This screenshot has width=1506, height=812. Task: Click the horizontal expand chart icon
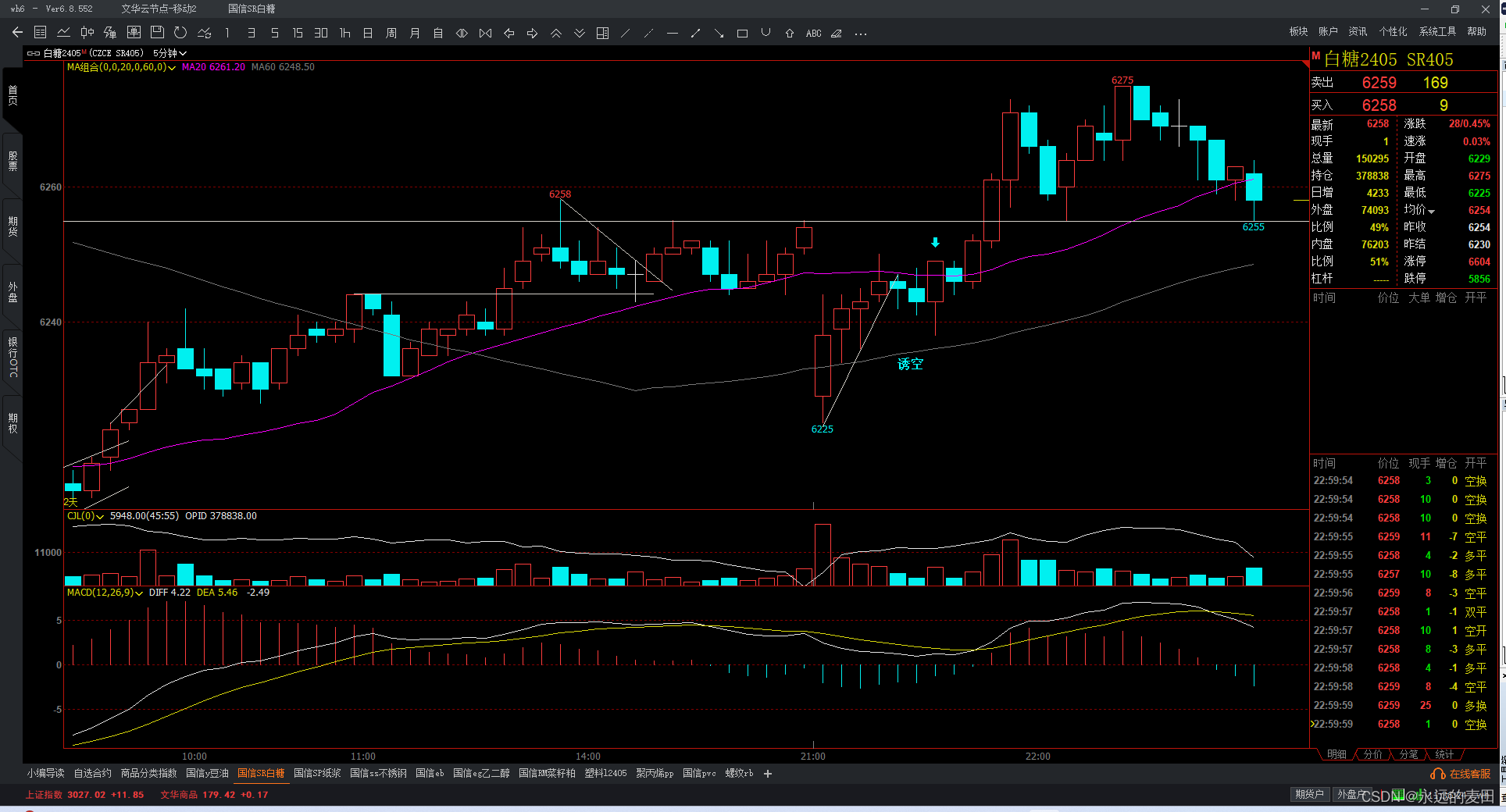(x=462, y=33)
